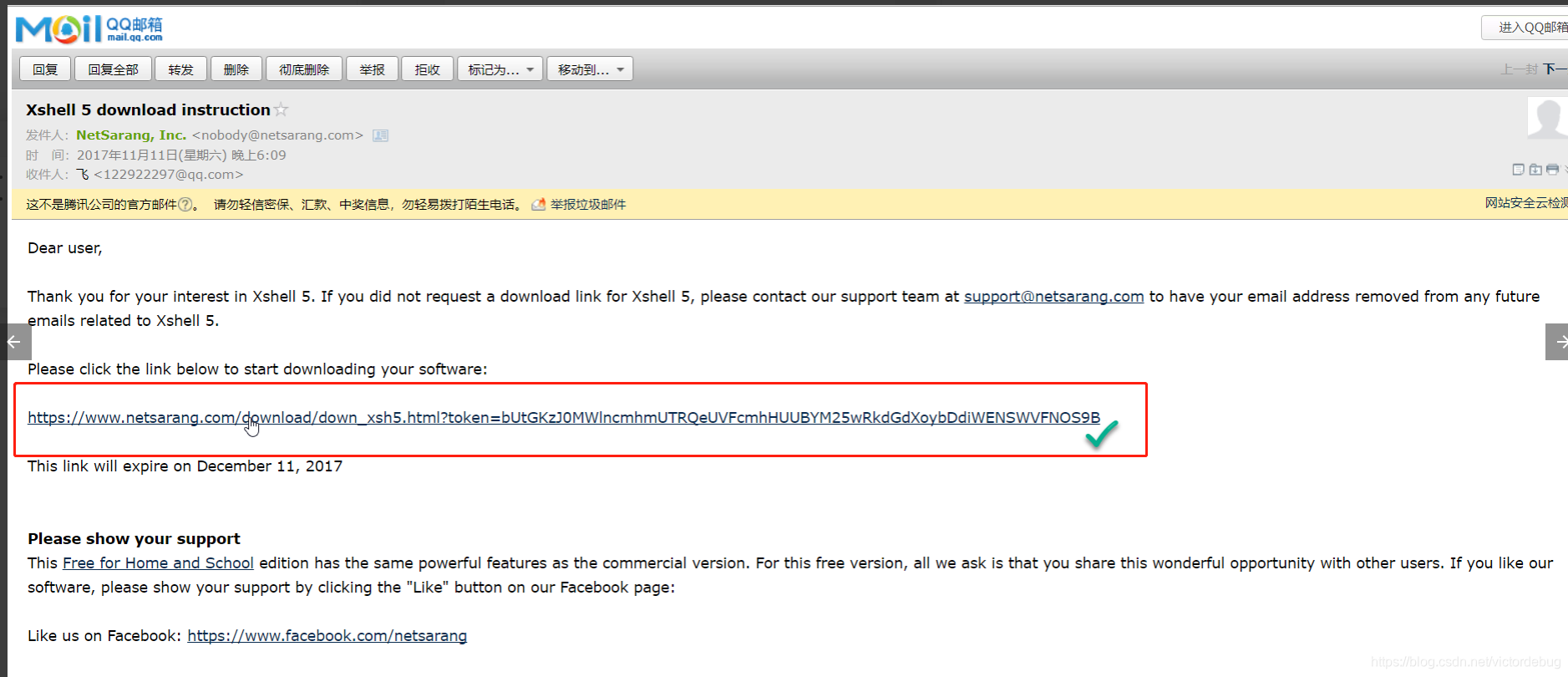Go to next image with right arrow

pos(1556,342)
